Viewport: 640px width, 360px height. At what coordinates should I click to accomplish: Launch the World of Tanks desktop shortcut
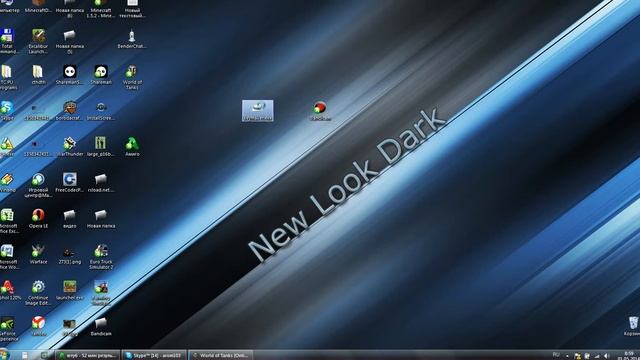point(132,77)
